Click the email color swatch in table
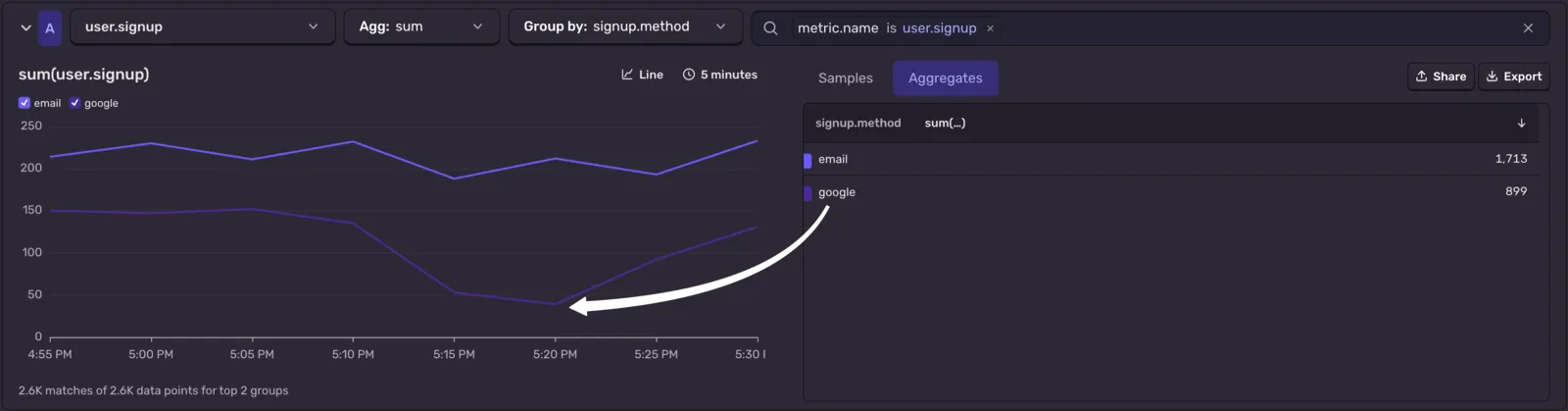 tap(808, 161)
